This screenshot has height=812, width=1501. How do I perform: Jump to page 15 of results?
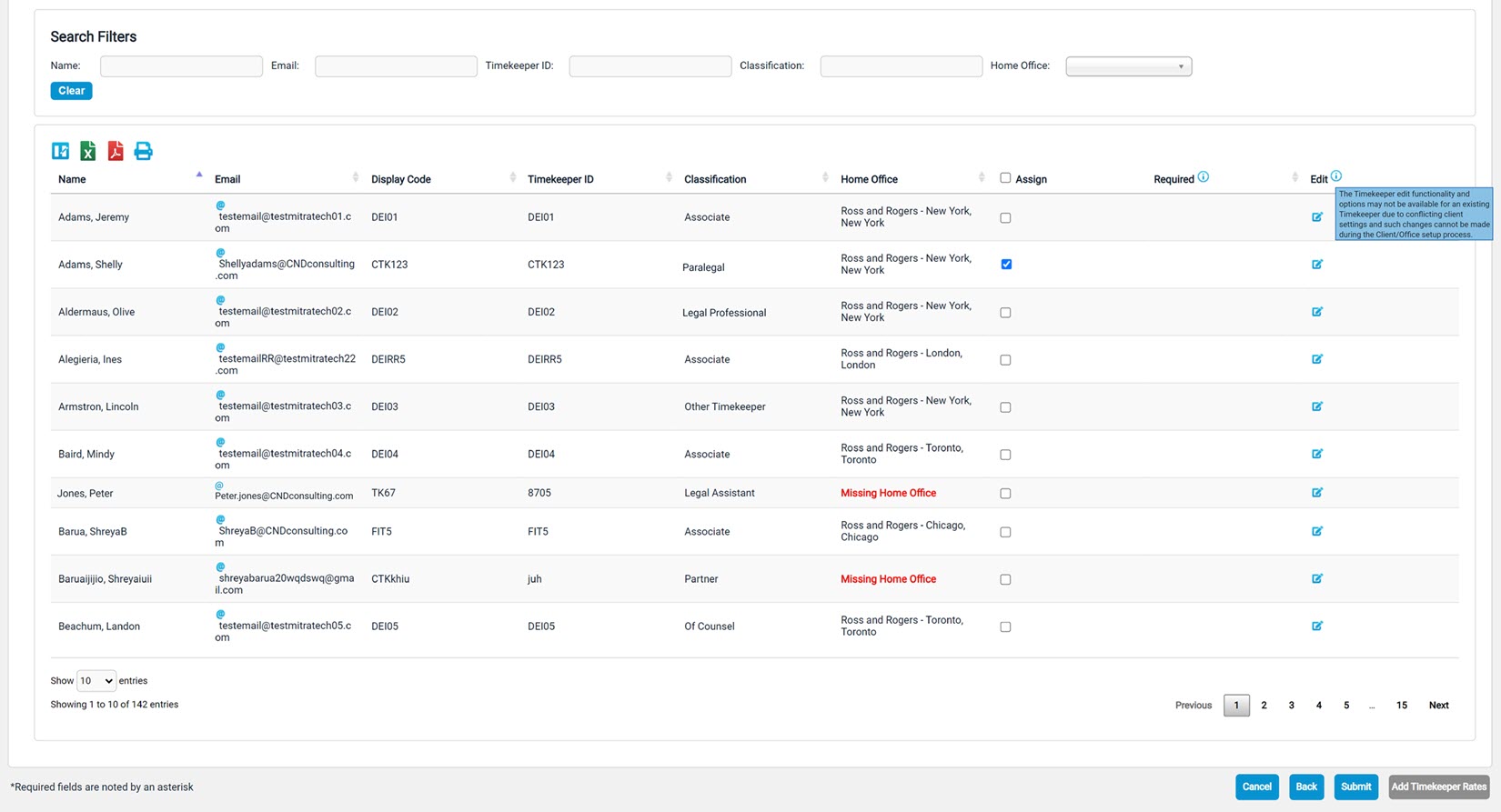(x=1401, y=706)
